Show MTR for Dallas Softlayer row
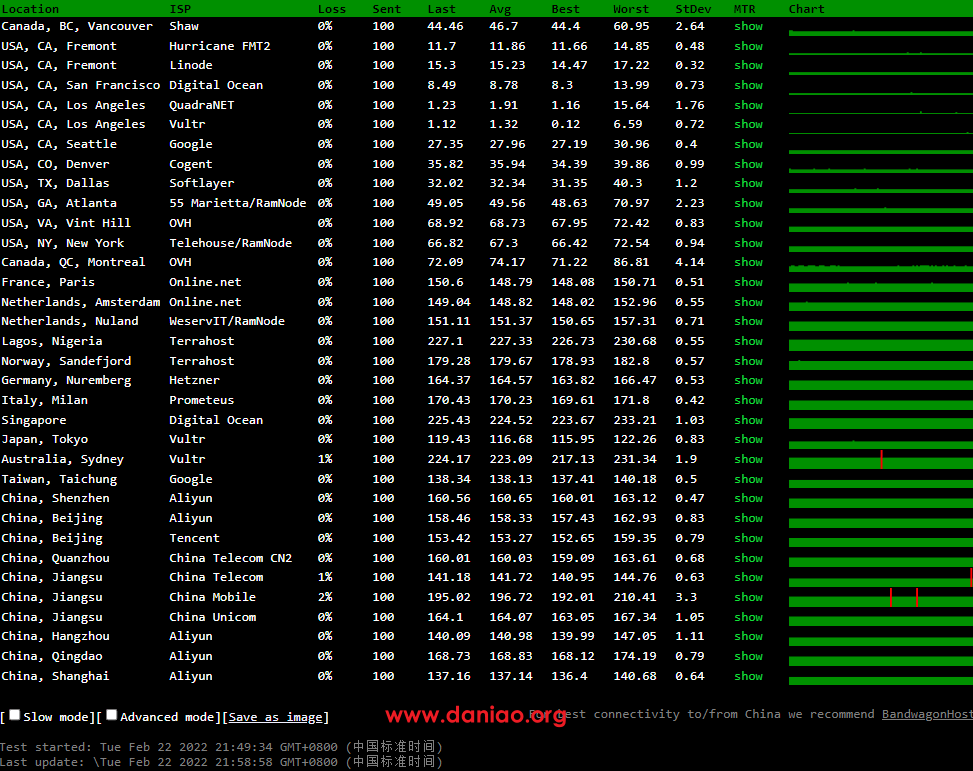 point(748,183)
